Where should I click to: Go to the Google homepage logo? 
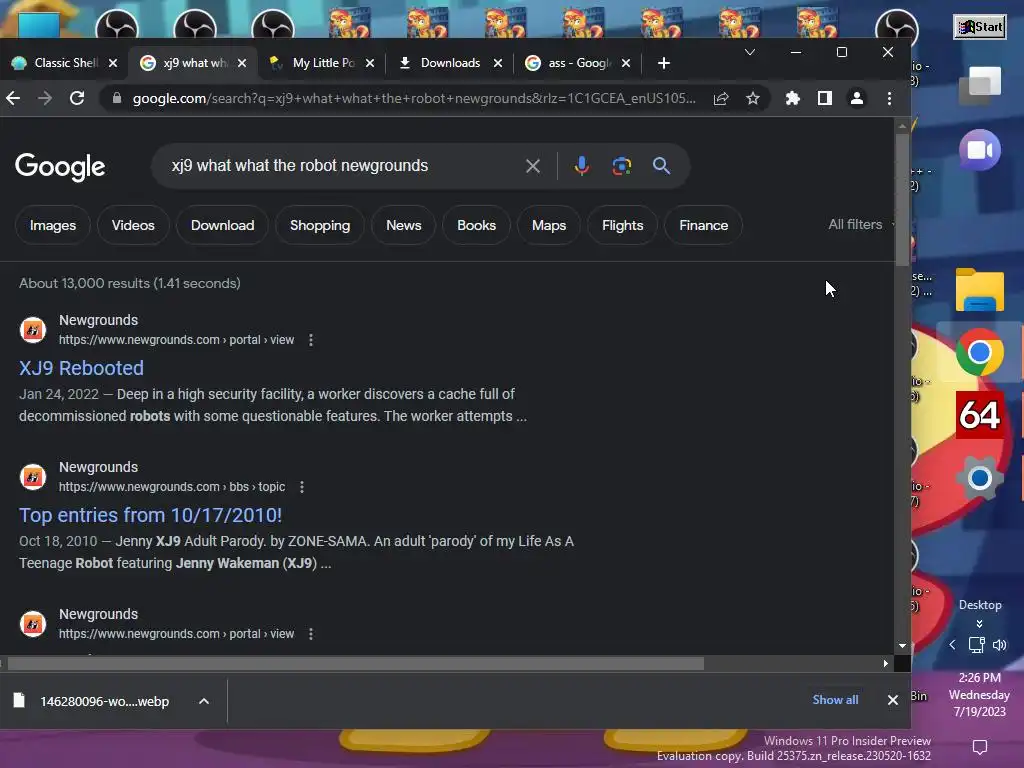click(x=60, y=167)
